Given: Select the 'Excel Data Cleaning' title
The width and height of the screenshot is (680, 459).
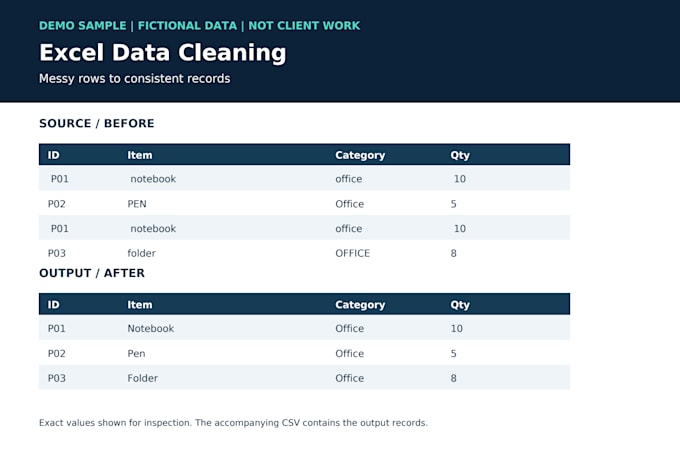Looking at the screenshot, I should [x=163, y=53].
